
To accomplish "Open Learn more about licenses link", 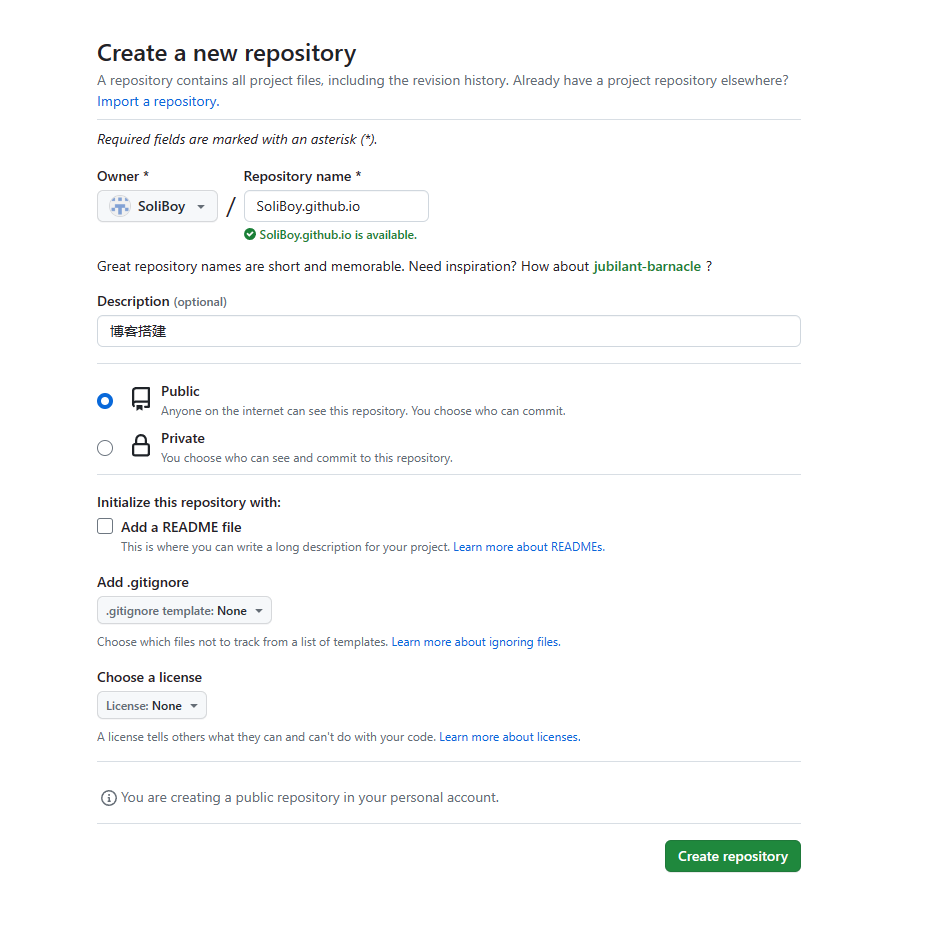I will (509, 738).
